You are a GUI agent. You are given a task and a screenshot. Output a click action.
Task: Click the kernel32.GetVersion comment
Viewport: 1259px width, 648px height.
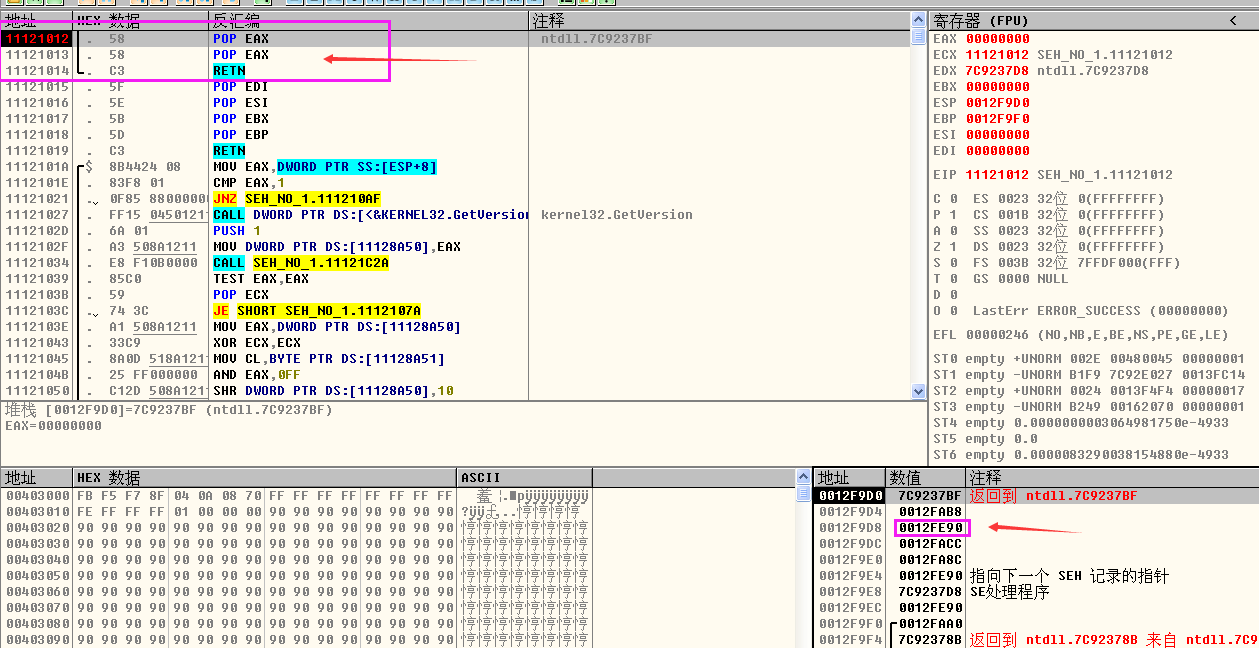617,215
